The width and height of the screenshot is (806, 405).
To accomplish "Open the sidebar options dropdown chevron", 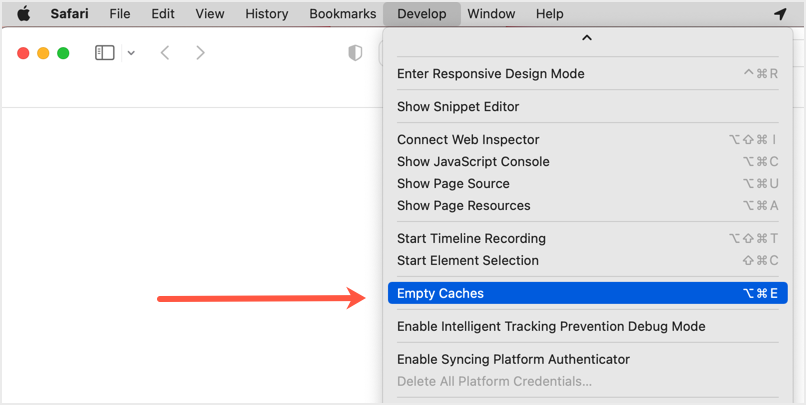I will [131, 53].
